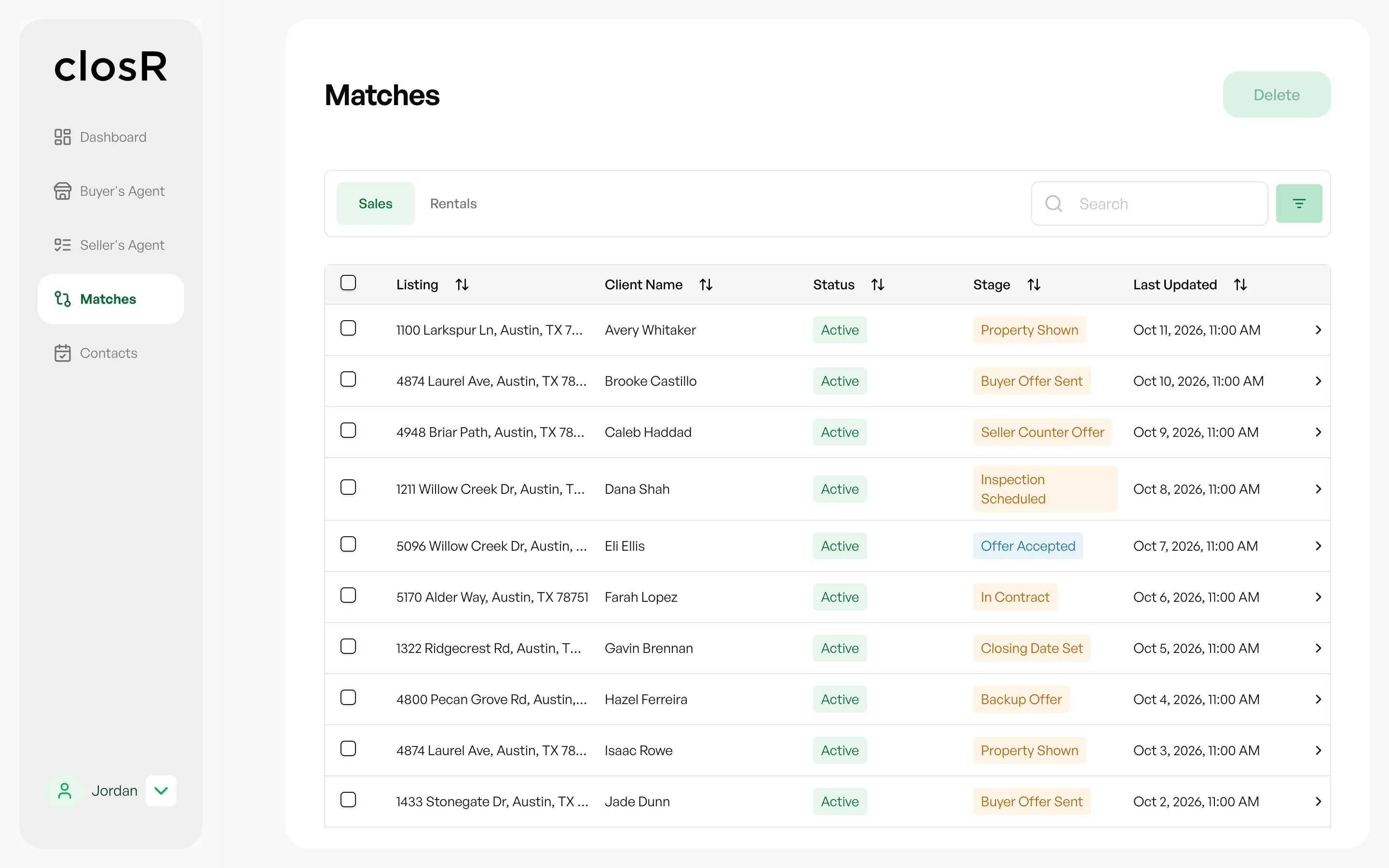Open Seller's Agent menu item
Screen dimensions: 1389x868
pyautogui.click(x=111, y=245)
